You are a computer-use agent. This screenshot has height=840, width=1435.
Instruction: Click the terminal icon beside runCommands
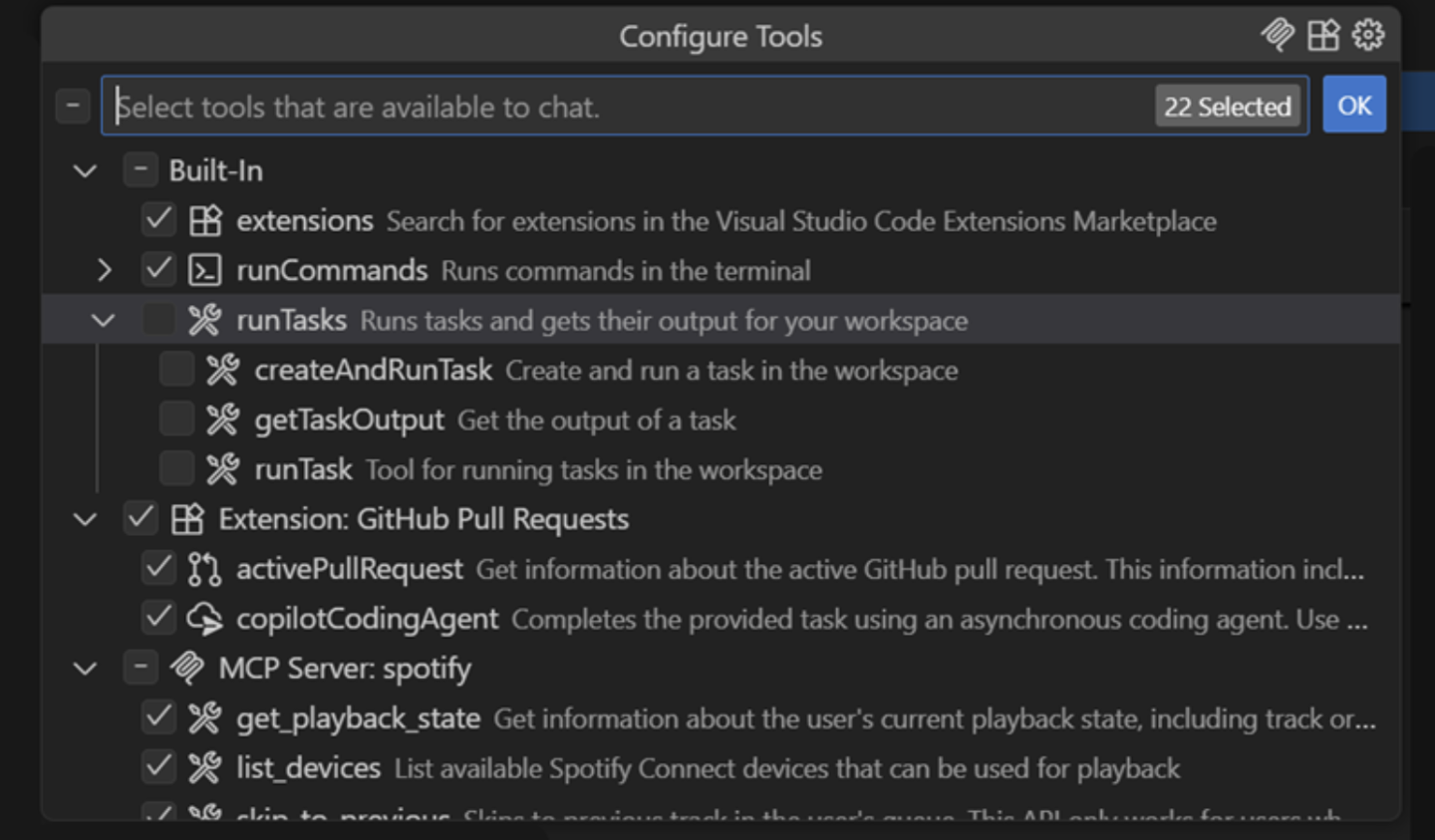tap(204, 270)
